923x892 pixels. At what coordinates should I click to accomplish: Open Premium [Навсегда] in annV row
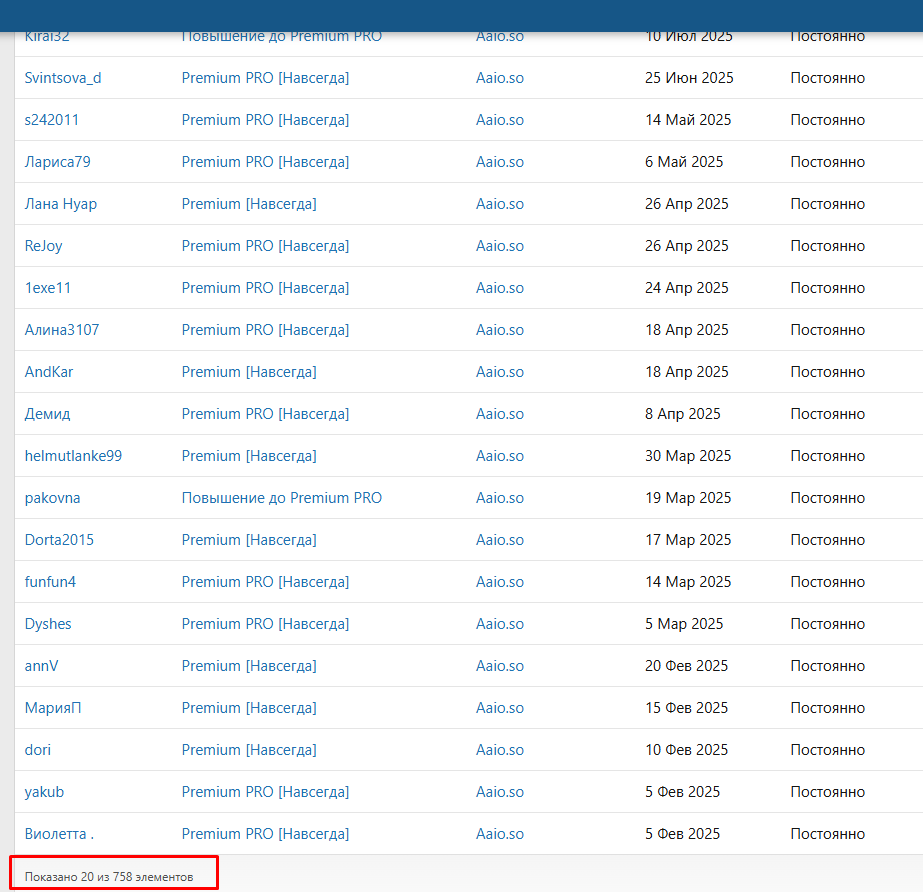(249, 665)
